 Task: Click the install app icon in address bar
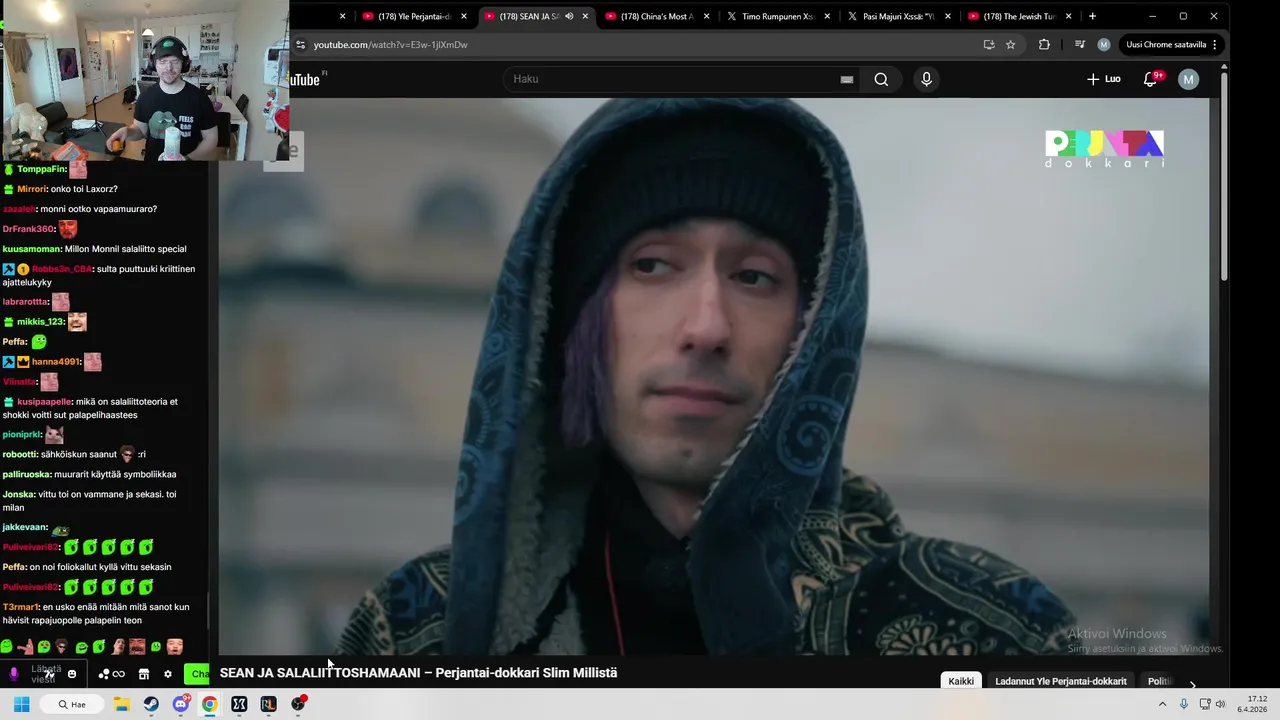pyautogui.click(x=989, y=44)
